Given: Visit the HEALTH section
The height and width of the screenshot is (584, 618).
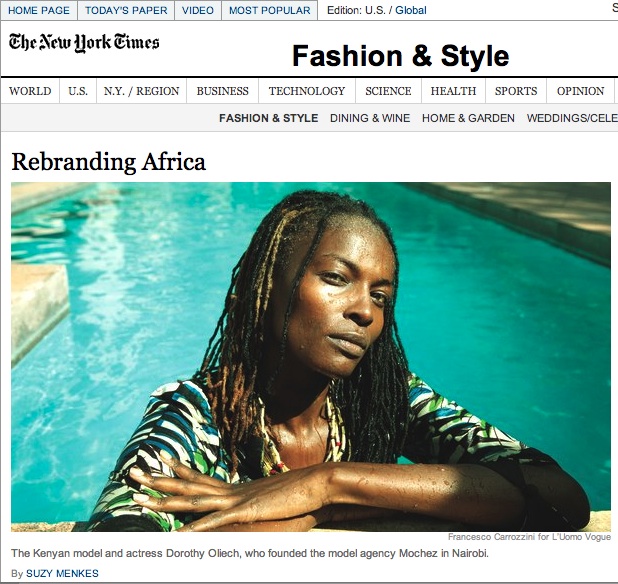Looking at the screenshot, I should point(453,91).
